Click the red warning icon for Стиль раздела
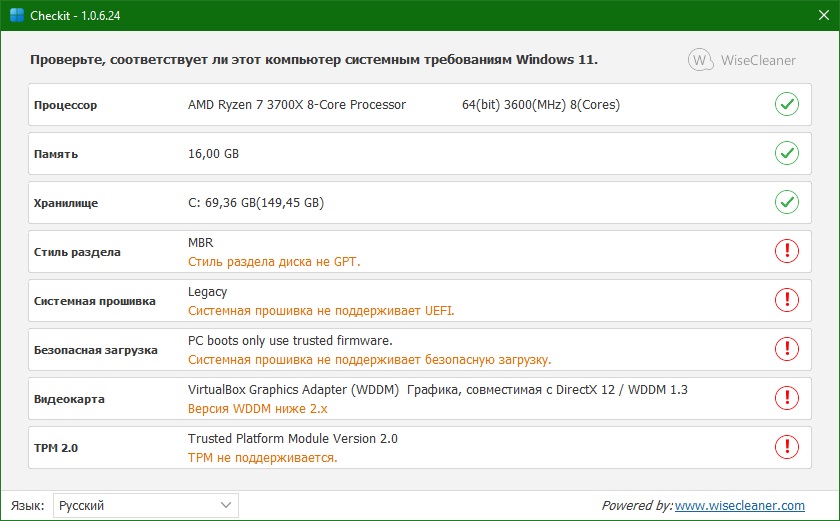Image resolution: width=840 pixels, height=521 pixels. [786, 251]
